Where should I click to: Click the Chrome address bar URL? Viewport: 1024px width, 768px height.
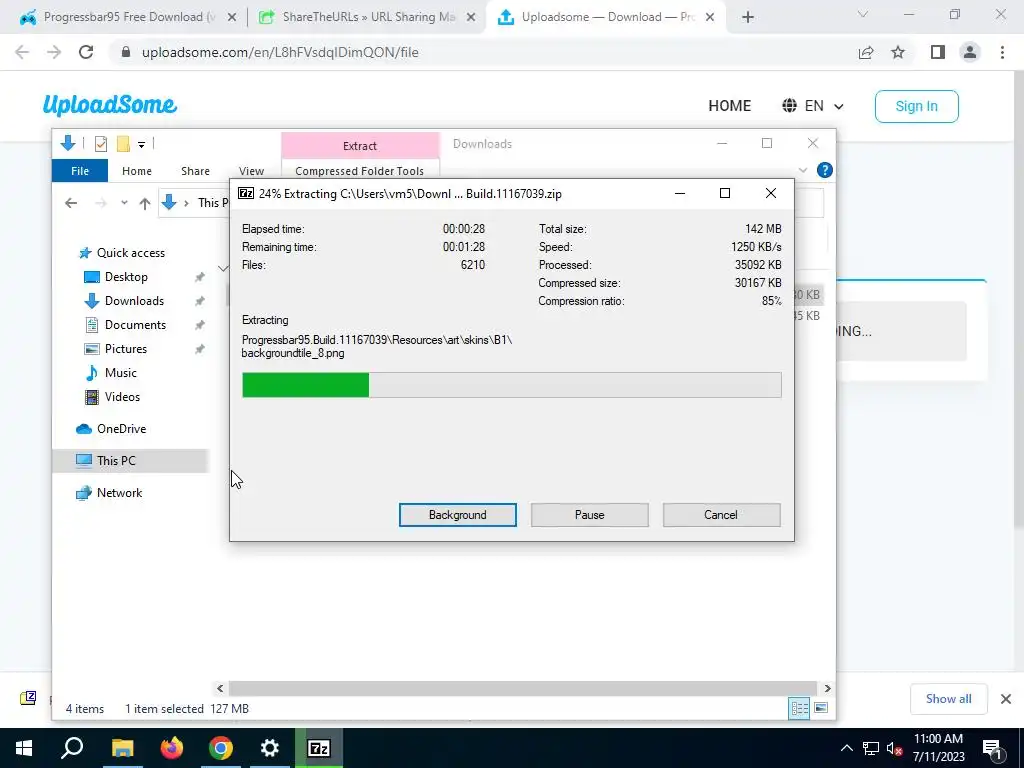[280, 52]
